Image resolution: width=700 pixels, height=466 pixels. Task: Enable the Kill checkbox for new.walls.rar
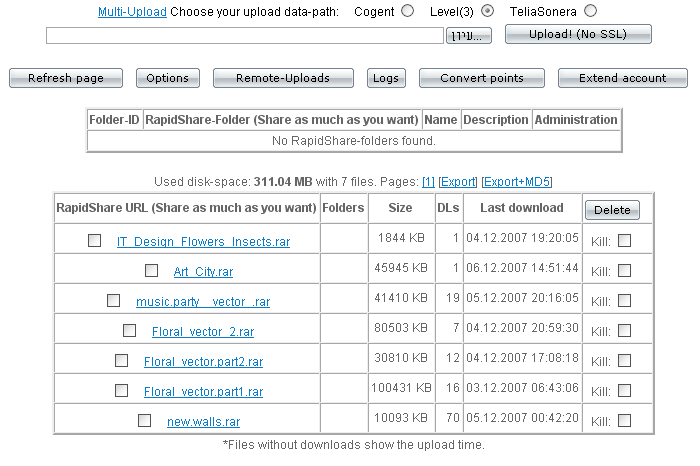[x=625, y=421]
